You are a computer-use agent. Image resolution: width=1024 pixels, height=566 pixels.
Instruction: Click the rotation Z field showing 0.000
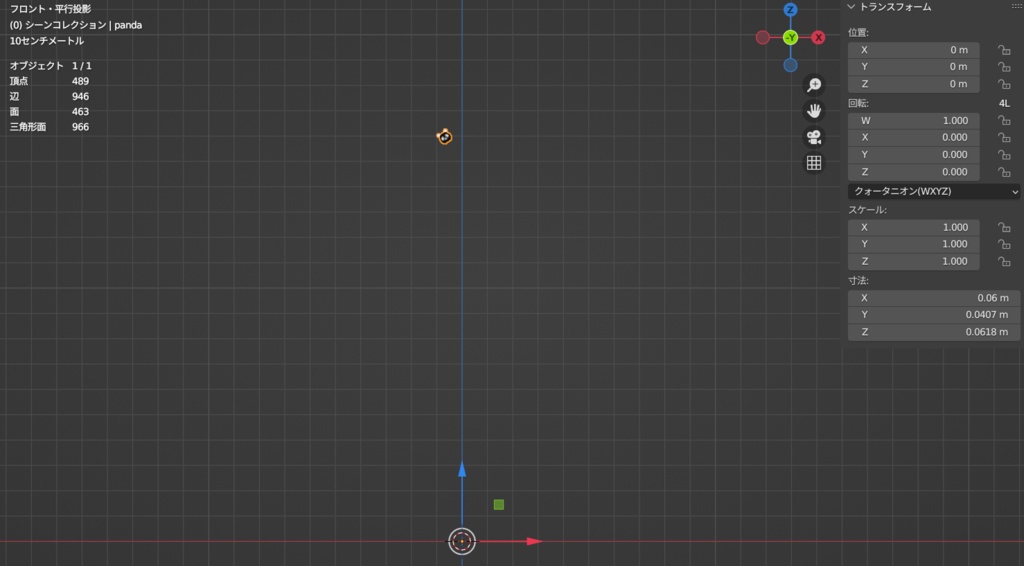coord(913,172)
